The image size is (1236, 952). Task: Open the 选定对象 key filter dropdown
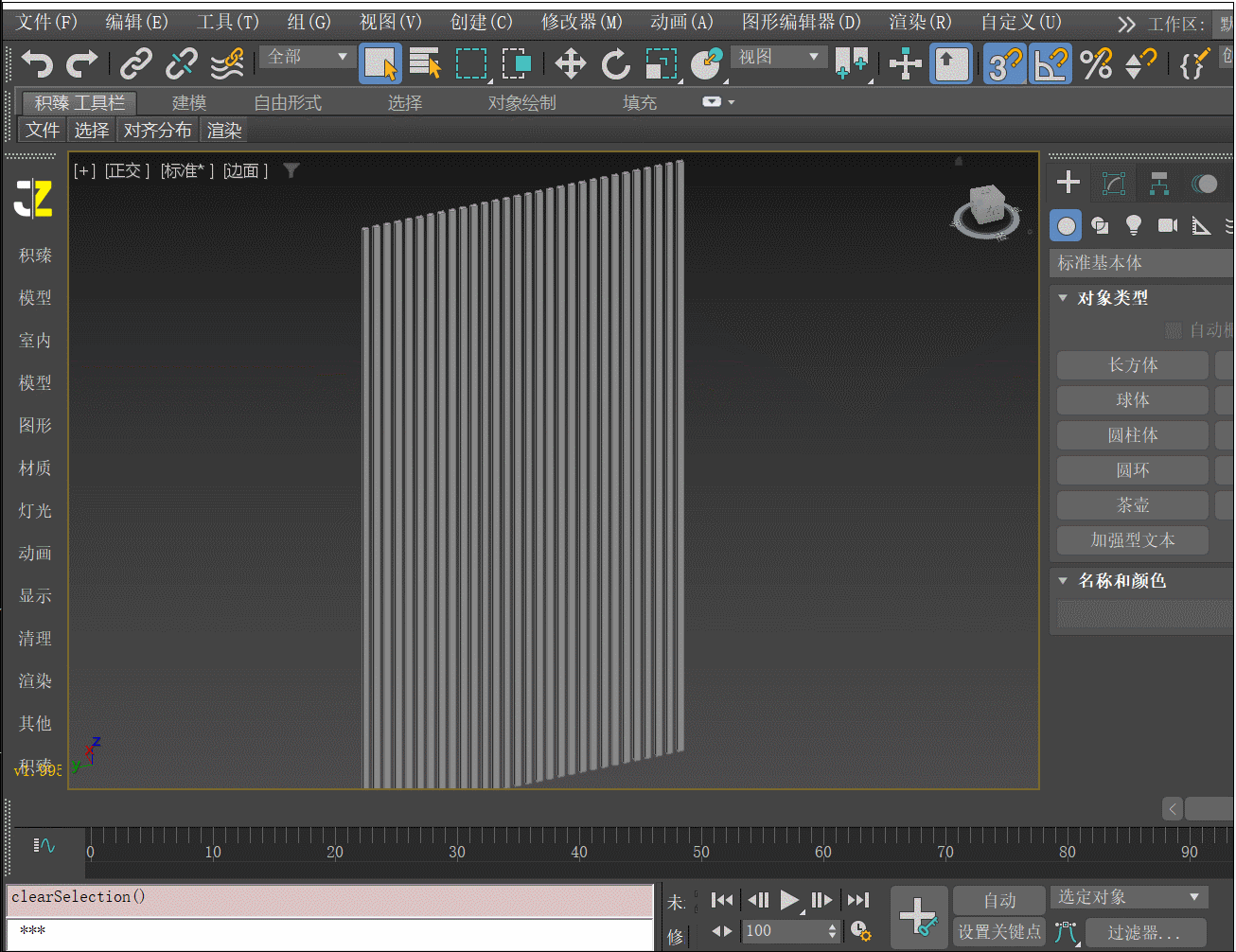[x=1128, y=897]
